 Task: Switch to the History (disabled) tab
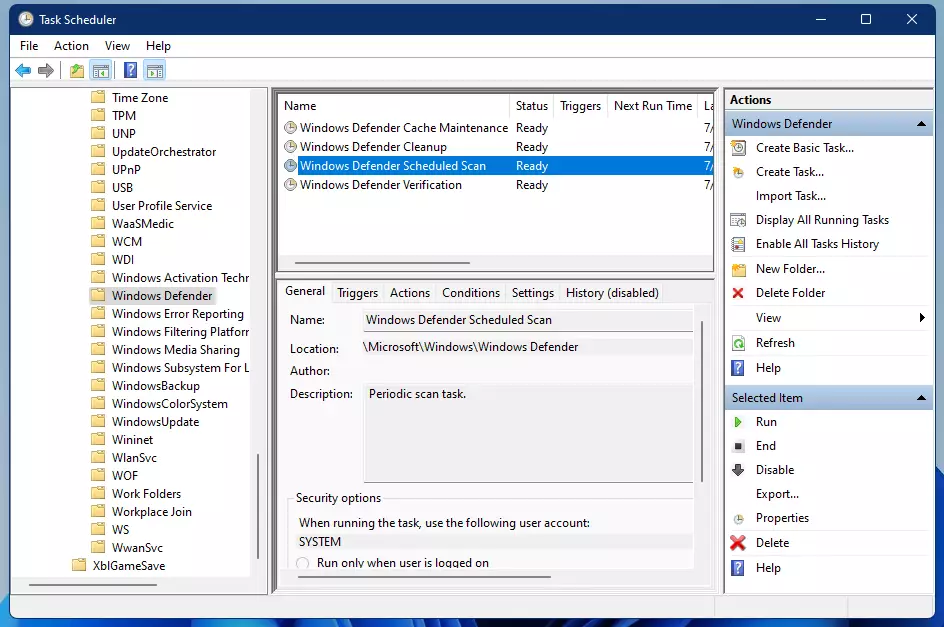(612, 293)
